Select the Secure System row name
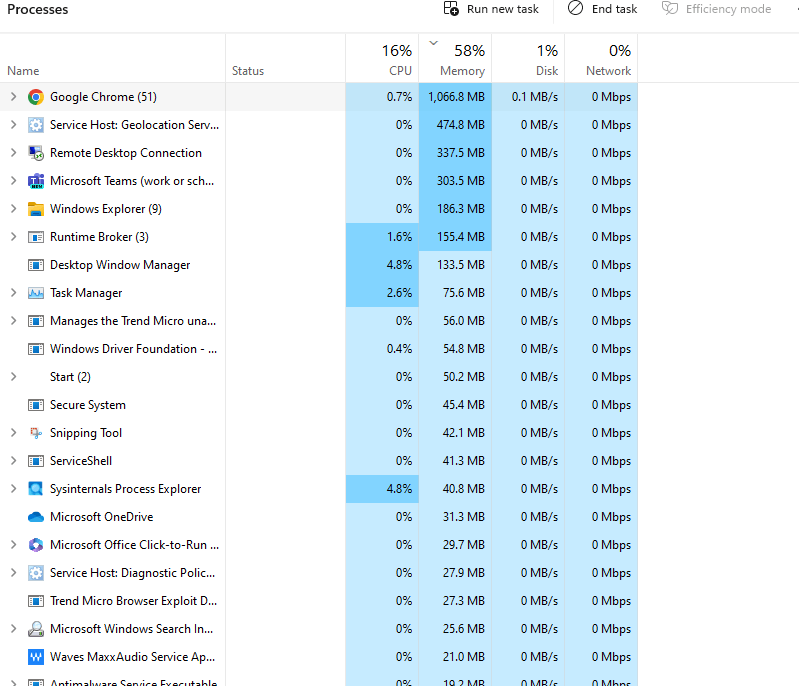 pos(88,405)
